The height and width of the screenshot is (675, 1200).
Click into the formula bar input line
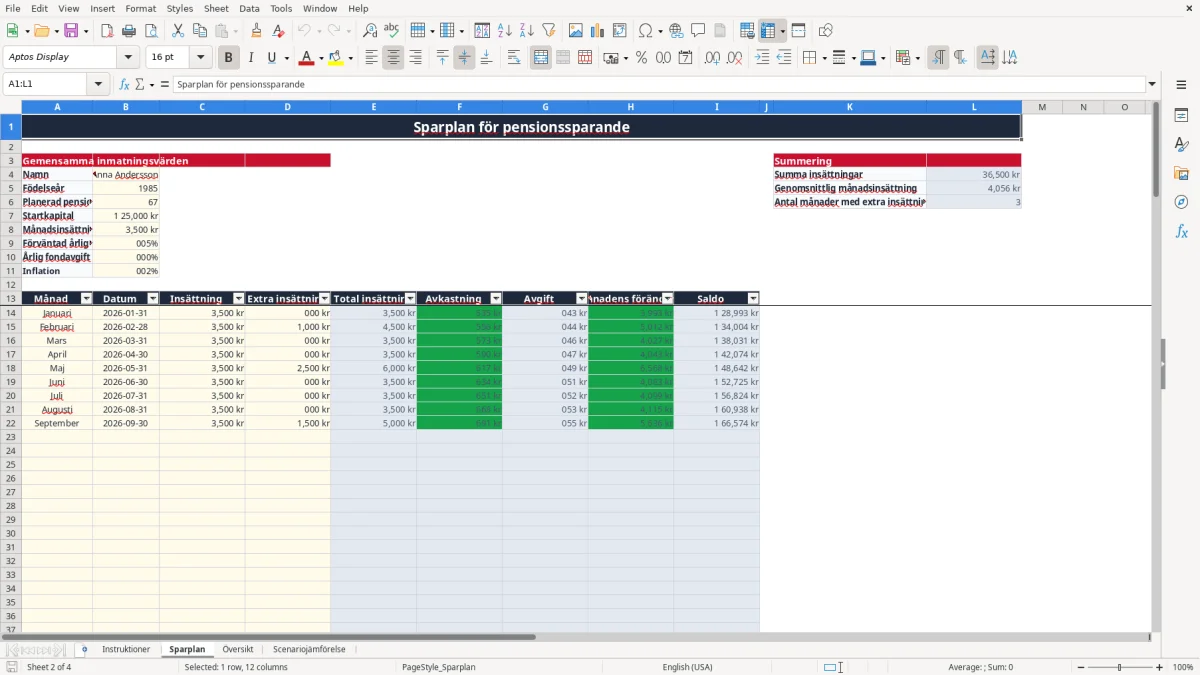click(658, 85)
